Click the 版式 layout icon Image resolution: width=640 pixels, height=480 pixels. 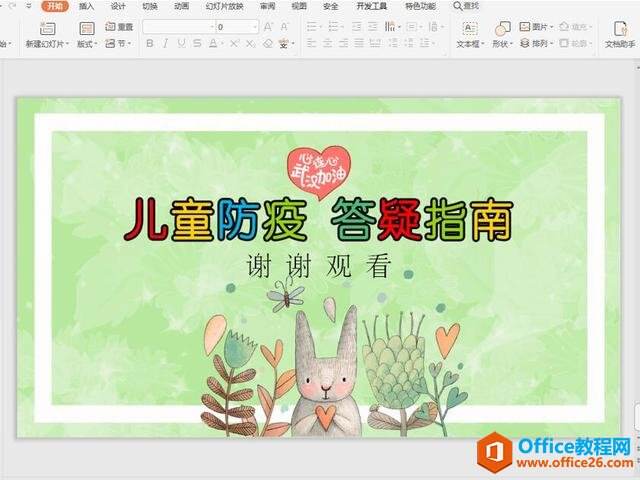point(87,29)
